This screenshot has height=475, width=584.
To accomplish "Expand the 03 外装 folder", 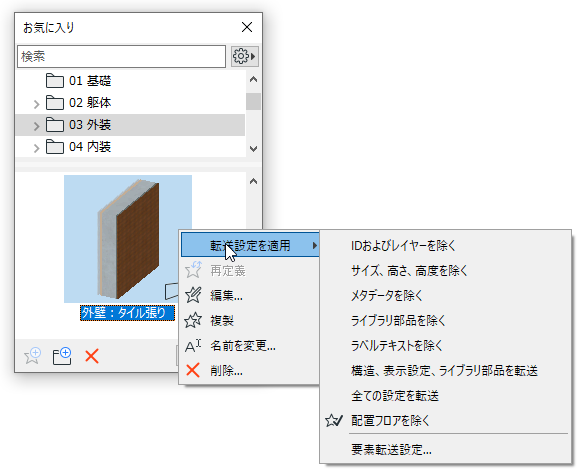I will pos(36,126).
